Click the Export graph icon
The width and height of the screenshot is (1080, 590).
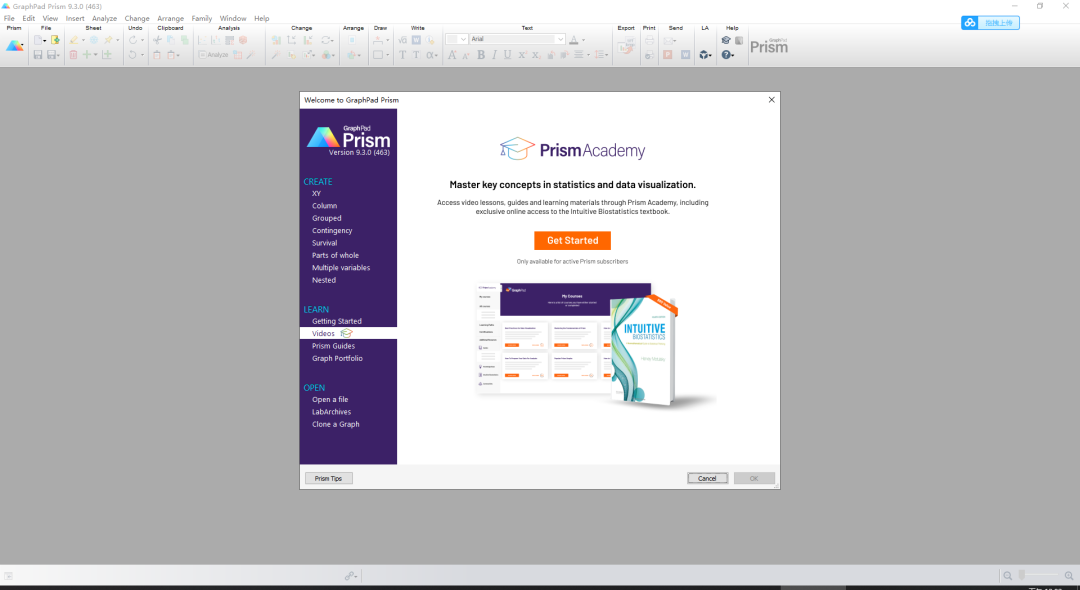point(626,47)
